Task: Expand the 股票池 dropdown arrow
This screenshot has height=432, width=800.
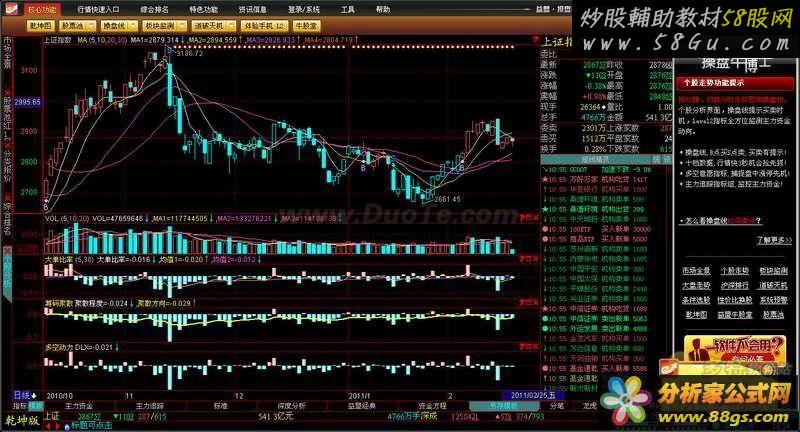Action: 91,26
